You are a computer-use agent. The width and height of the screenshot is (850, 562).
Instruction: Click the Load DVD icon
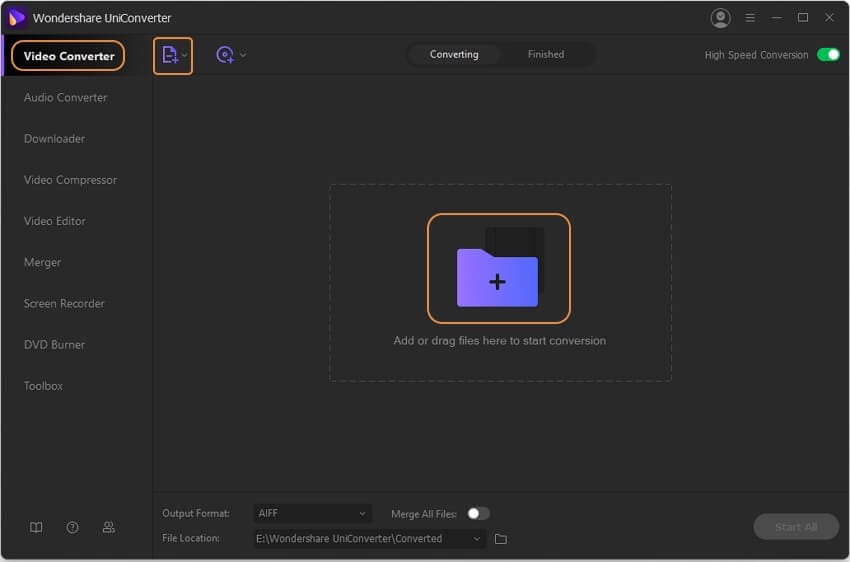pos(225,55)
